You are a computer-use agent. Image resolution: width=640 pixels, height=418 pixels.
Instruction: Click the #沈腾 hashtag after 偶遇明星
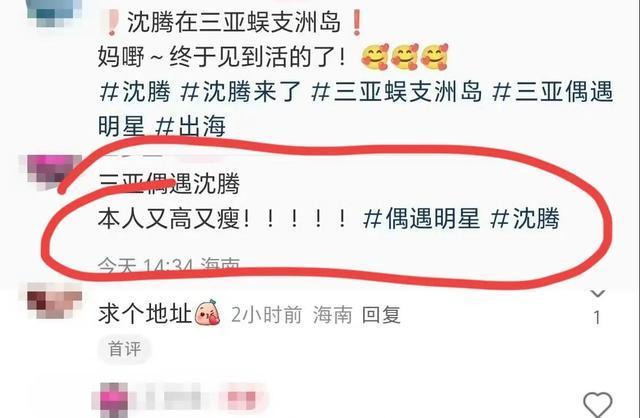[x=524, y=218]
